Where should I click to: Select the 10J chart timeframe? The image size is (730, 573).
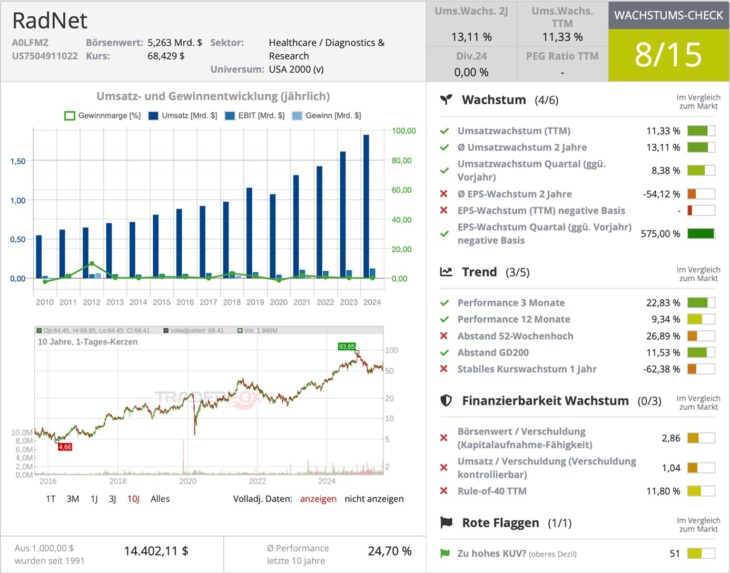pos(133,499)
